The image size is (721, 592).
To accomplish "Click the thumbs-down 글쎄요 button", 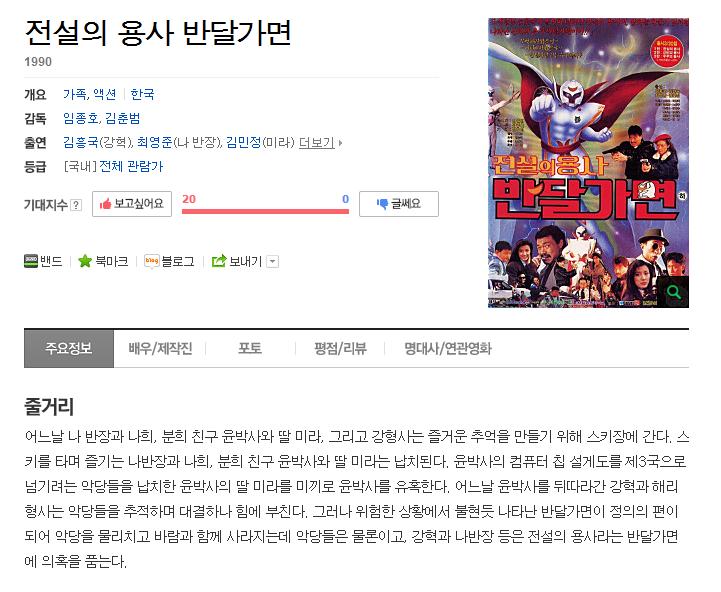I will point(399,204).
